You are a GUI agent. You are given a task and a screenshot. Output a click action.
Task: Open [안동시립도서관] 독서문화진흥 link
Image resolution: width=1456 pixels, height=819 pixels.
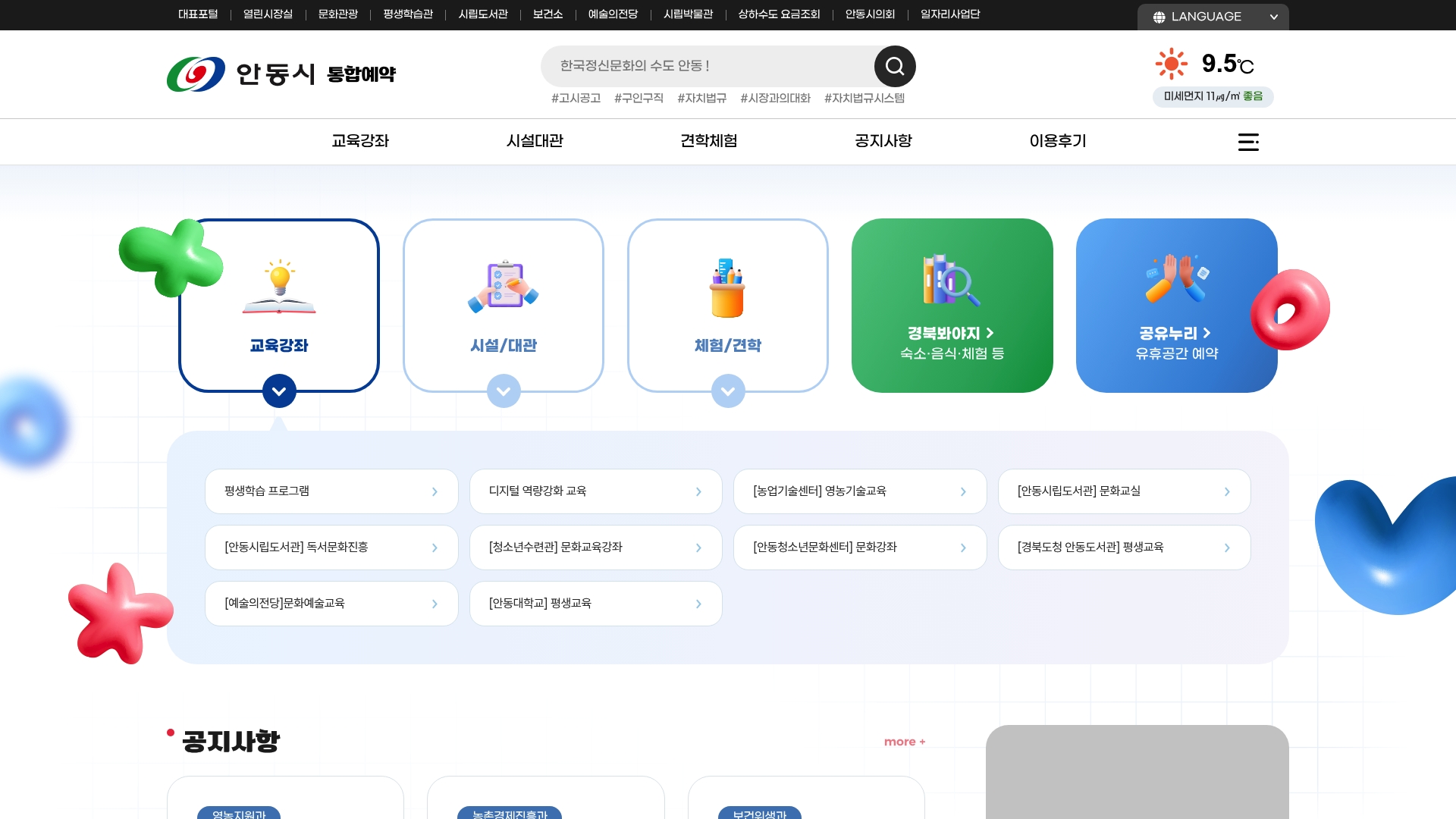pyautogui.click(x=331, y=548)
